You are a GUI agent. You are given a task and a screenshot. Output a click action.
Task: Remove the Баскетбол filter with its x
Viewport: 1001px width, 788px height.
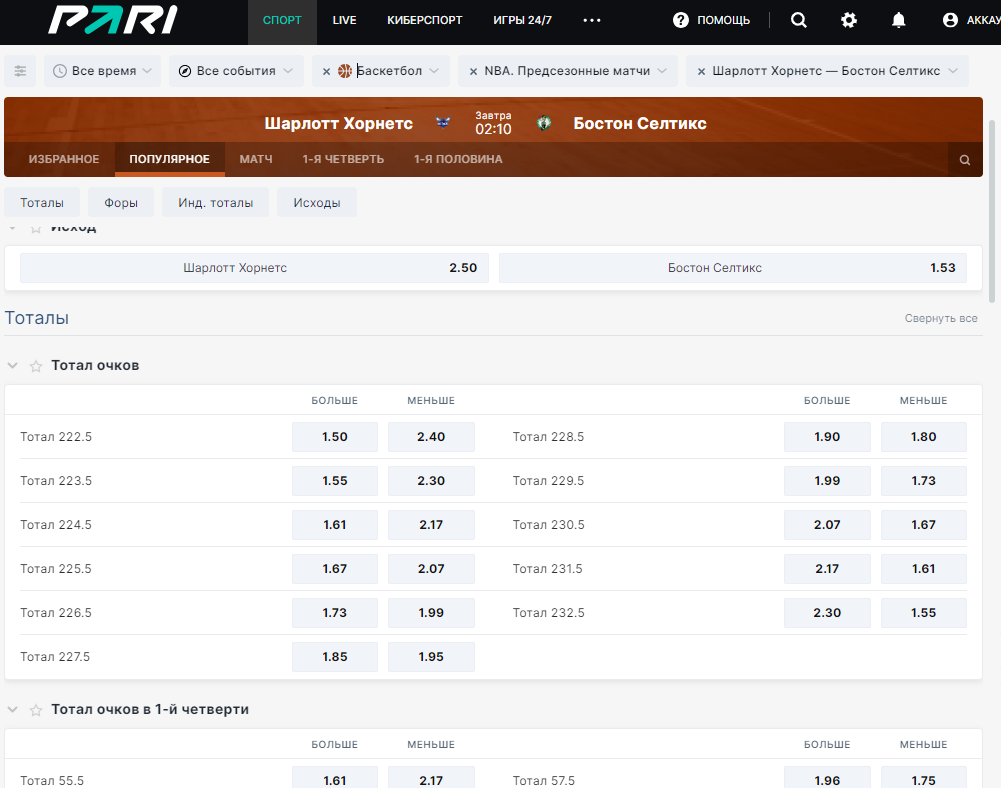(326, 72)
